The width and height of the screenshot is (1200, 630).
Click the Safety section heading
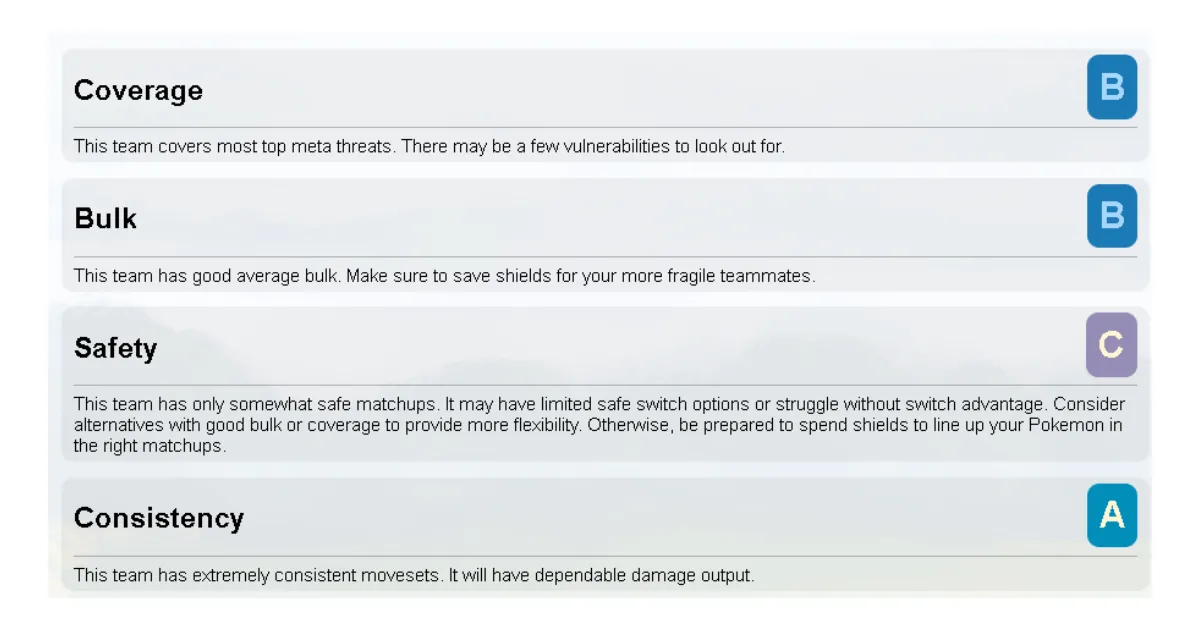point(115,348)
